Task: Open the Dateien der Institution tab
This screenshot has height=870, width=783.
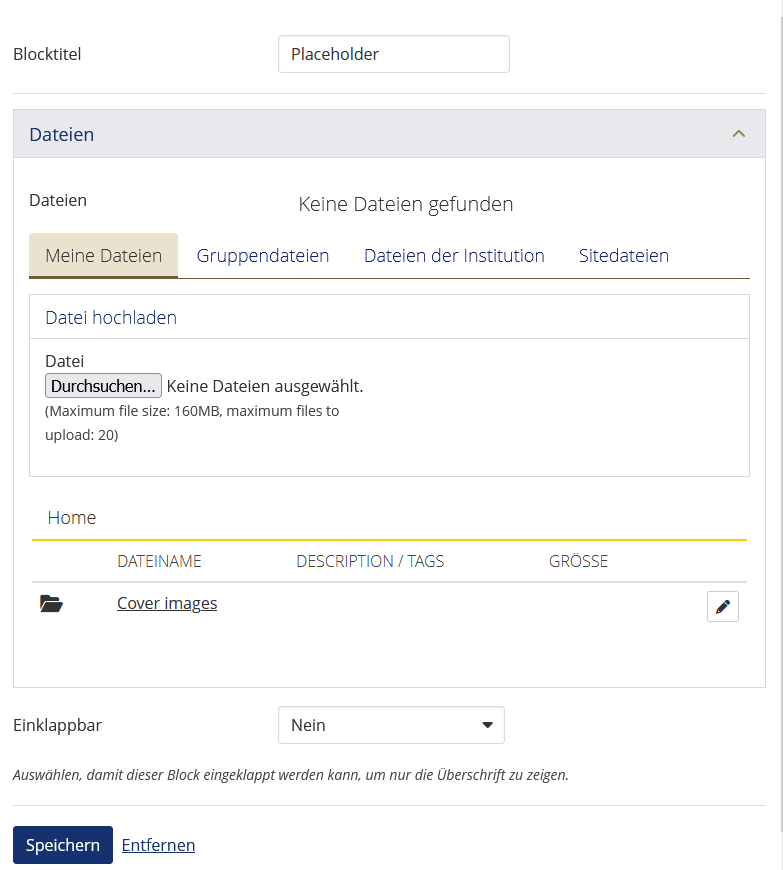Action: tap(454, 255)
